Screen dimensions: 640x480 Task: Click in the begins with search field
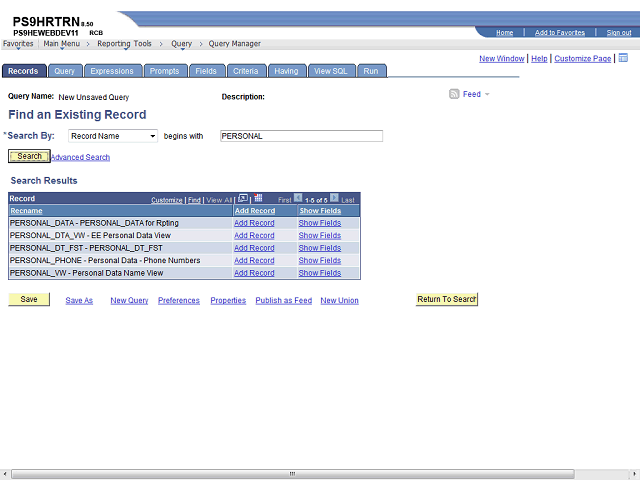[x=301, y=136]
